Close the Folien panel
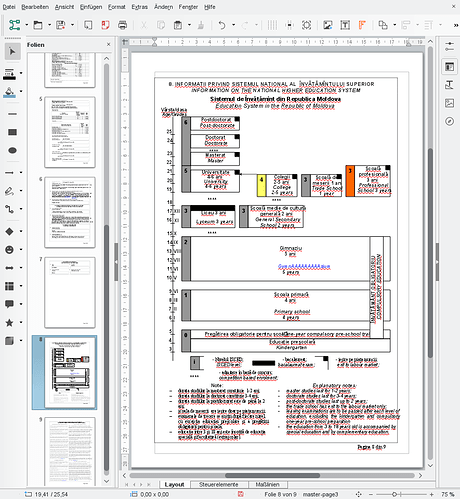 109,44
